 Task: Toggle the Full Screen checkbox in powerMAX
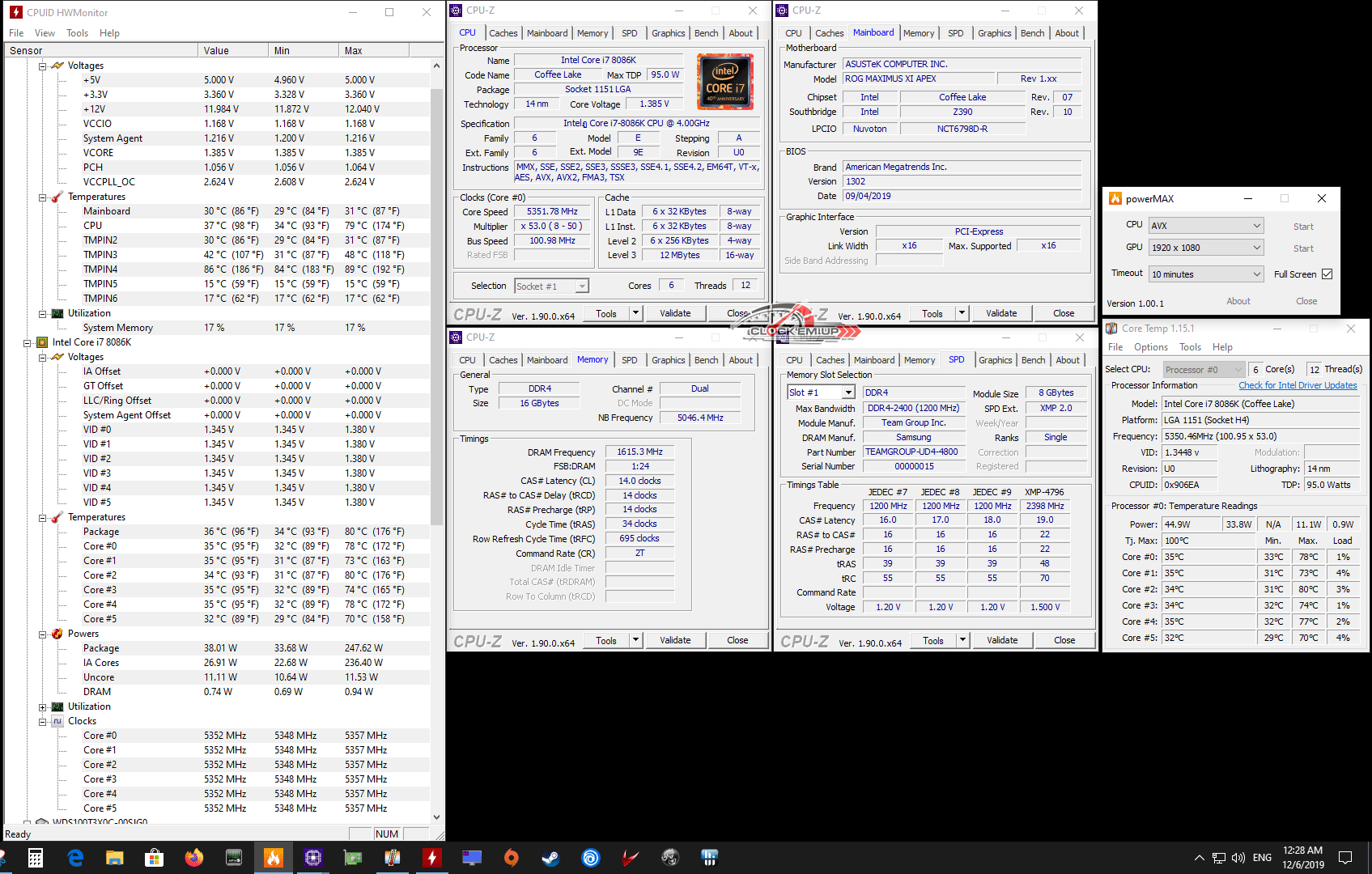pos(1327,274)
